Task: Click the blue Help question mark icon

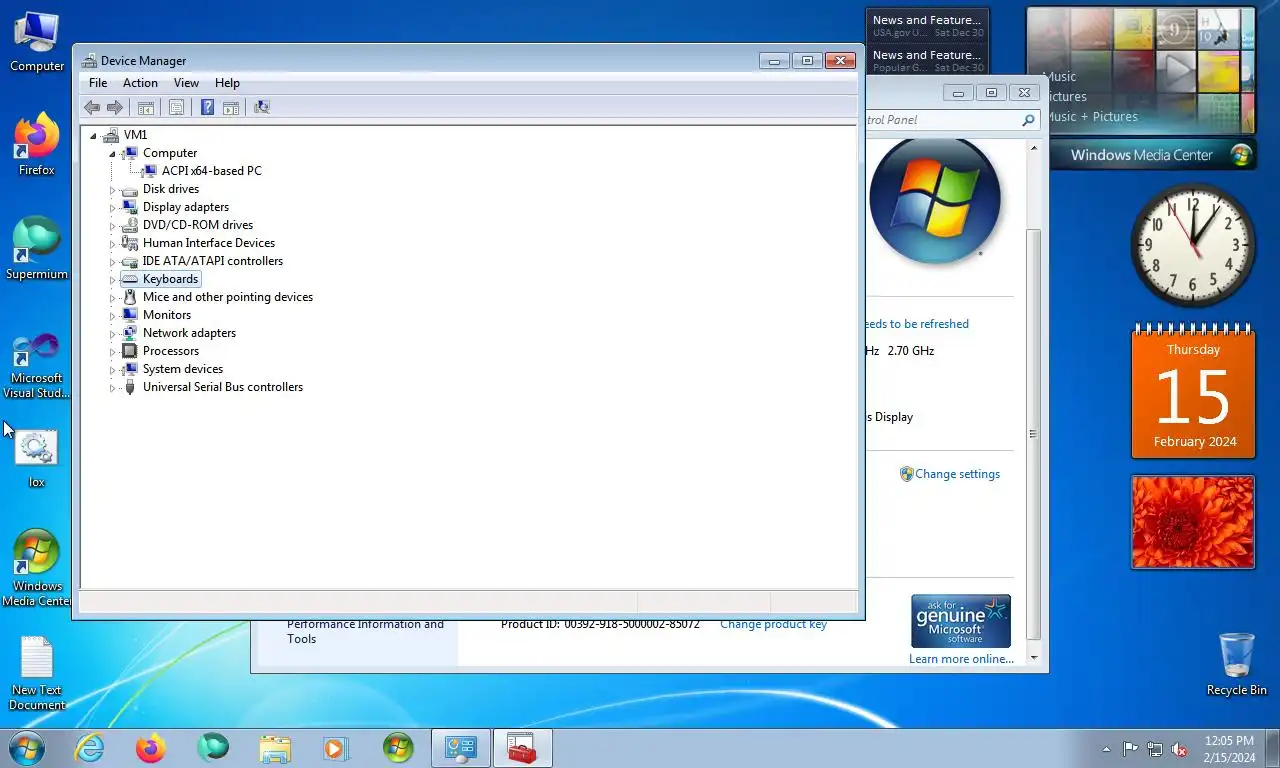Action: (x=207, y=107)
